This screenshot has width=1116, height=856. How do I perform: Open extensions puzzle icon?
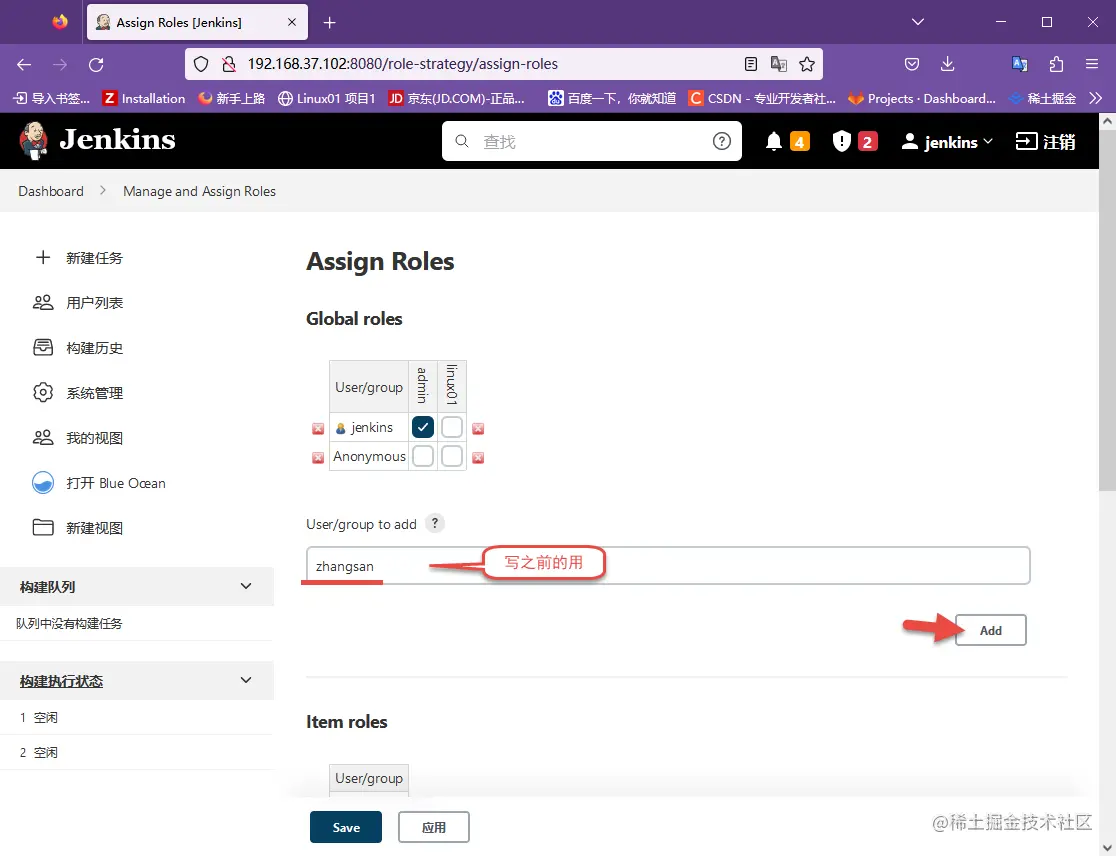point(1056,64)
